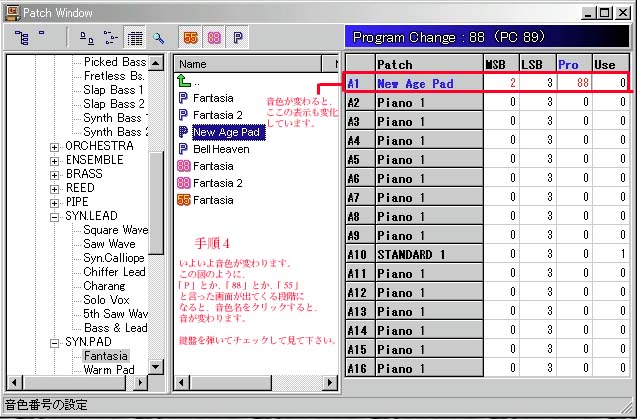Expand the ORCHESTRA tree node
Image resolution: width=637 pixels, height=419 pixels.
pyautogui.click(x=55, y=147)
